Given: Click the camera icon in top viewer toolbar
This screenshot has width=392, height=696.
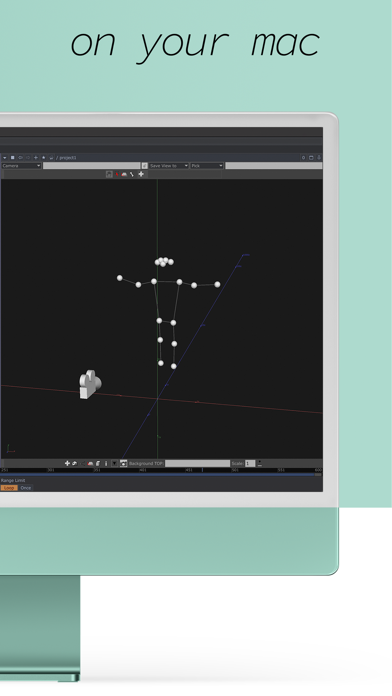Looking at the screenshot, I should [x=124, y=174].
